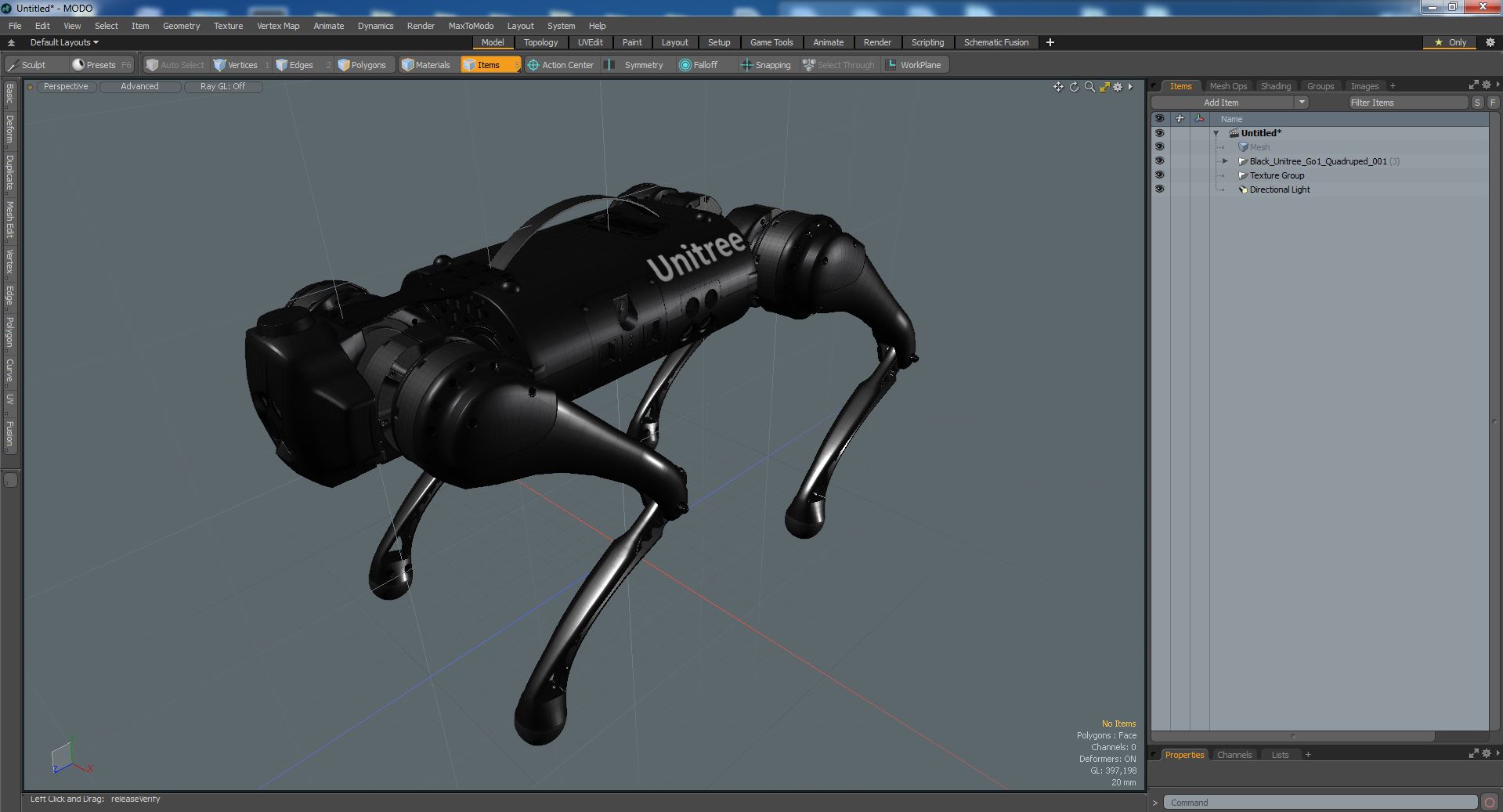Viewport: 1503px width, 812px height.
Task: Toggle visibility of Texture Group
Action: pos(1159,175)
